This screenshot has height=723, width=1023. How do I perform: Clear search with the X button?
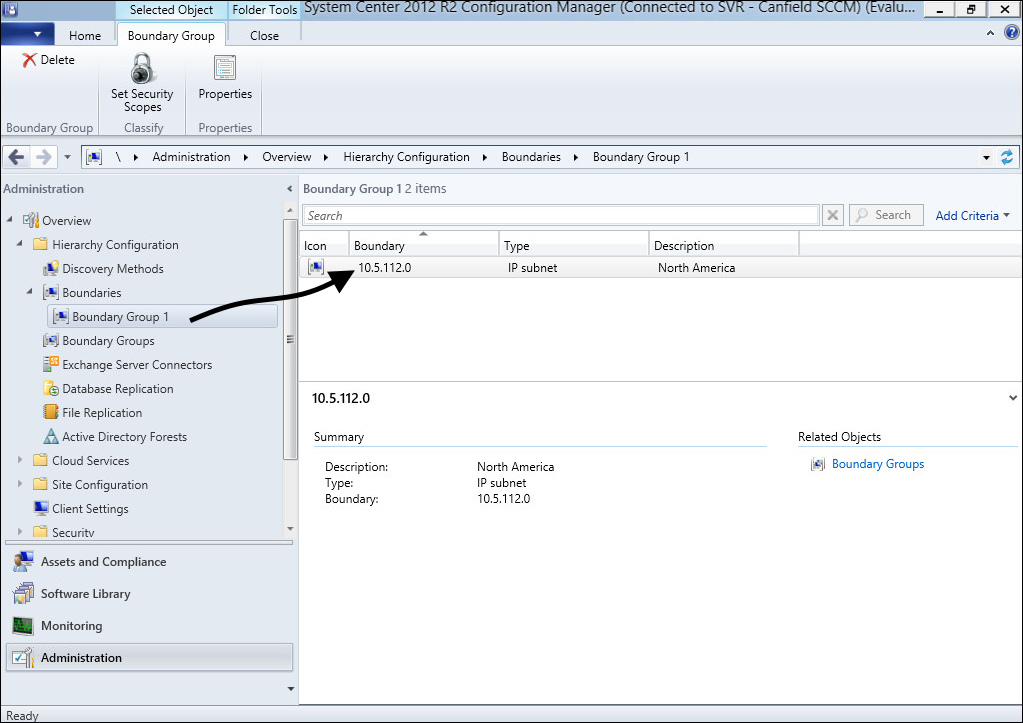[832, 215]
